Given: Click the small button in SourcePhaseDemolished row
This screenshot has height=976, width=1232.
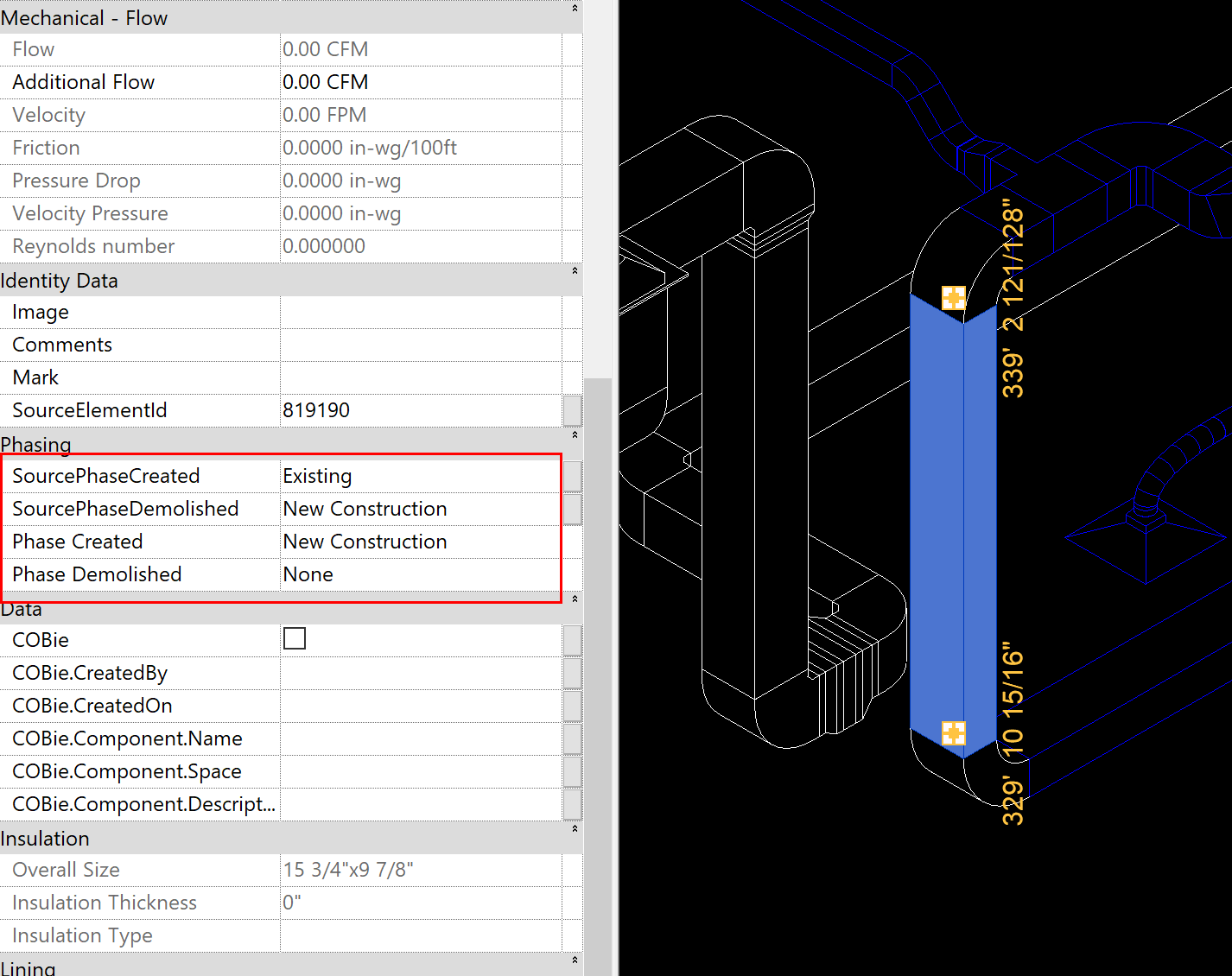Looking at the screenshot, I should (x=572, y=509).
